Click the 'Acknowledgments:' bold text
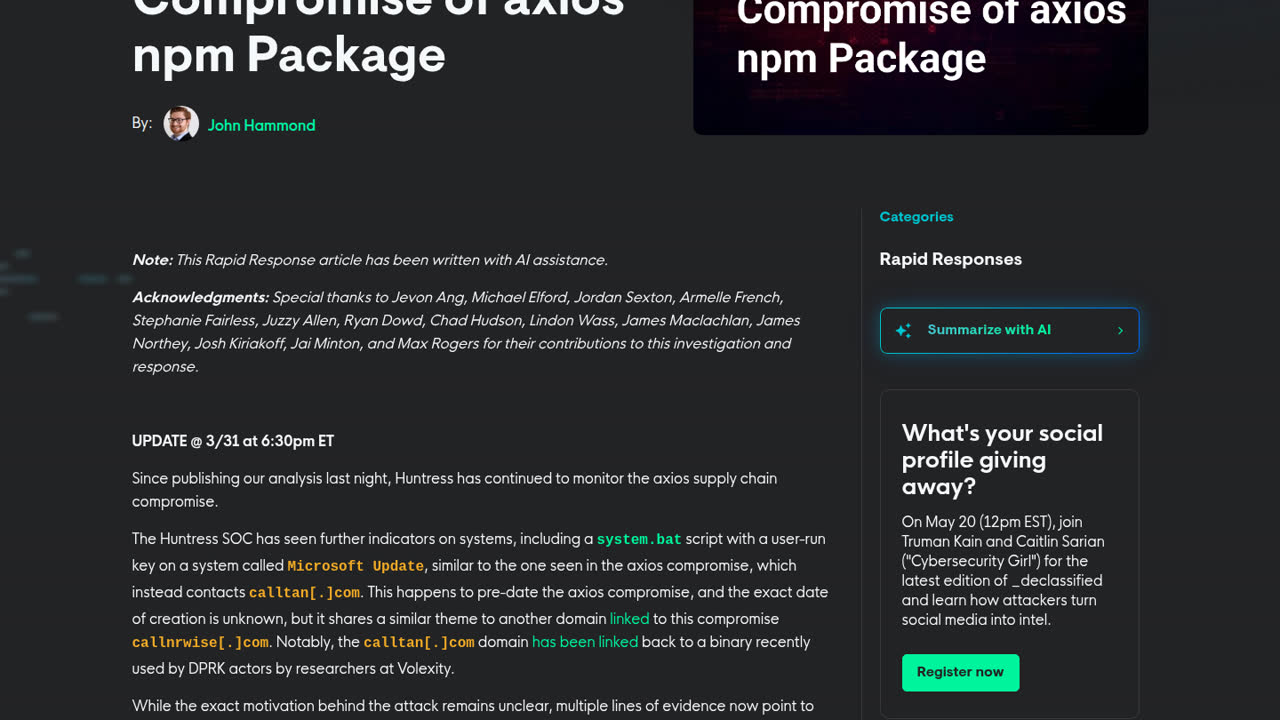Viewport: 1280px width, 720px height. coord(200,297)
